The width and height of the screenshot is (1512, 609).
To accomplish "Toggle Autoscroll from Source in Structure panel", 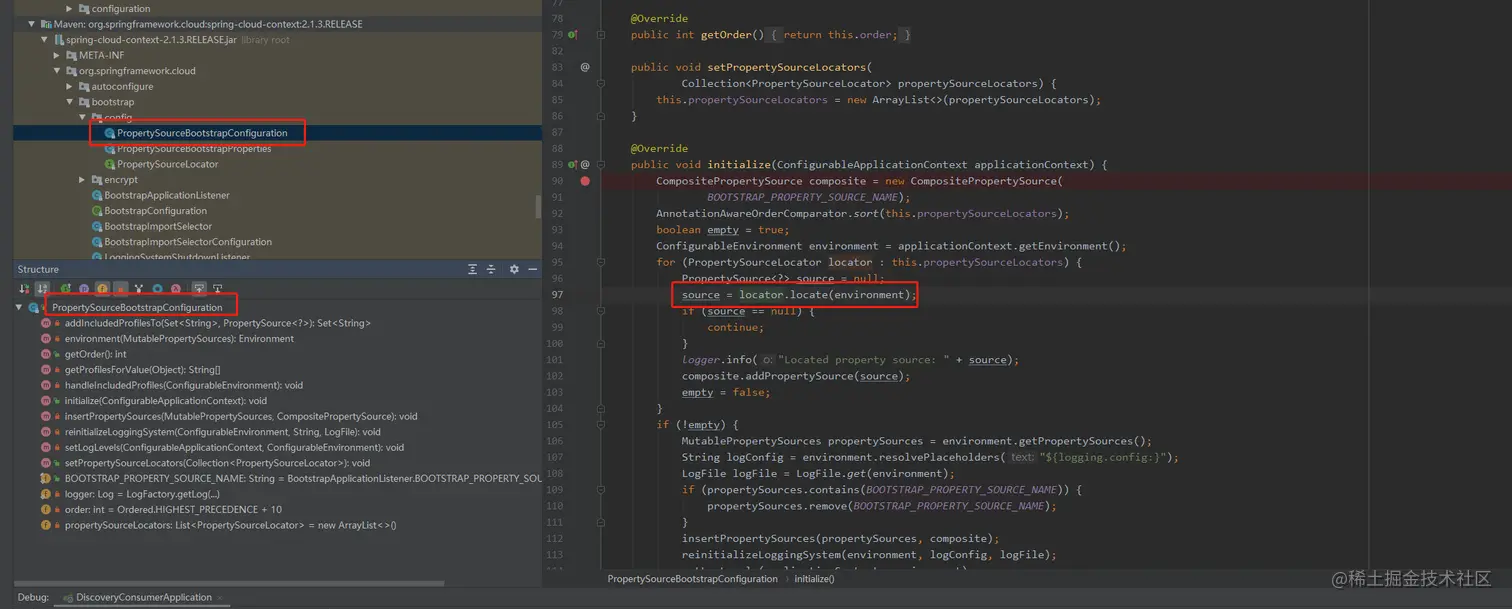I will click(x=218, y=289).
